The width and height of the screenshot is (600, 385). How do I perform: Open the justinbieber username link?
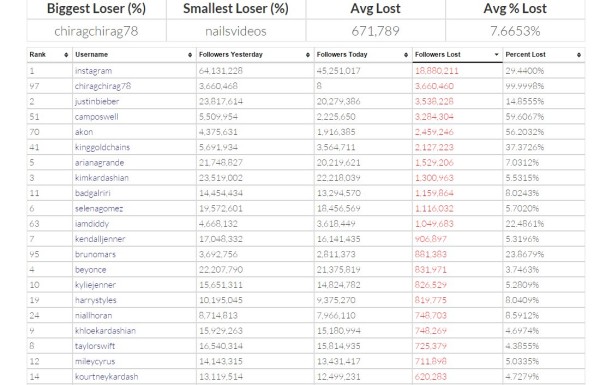click(x=97, y=101)
